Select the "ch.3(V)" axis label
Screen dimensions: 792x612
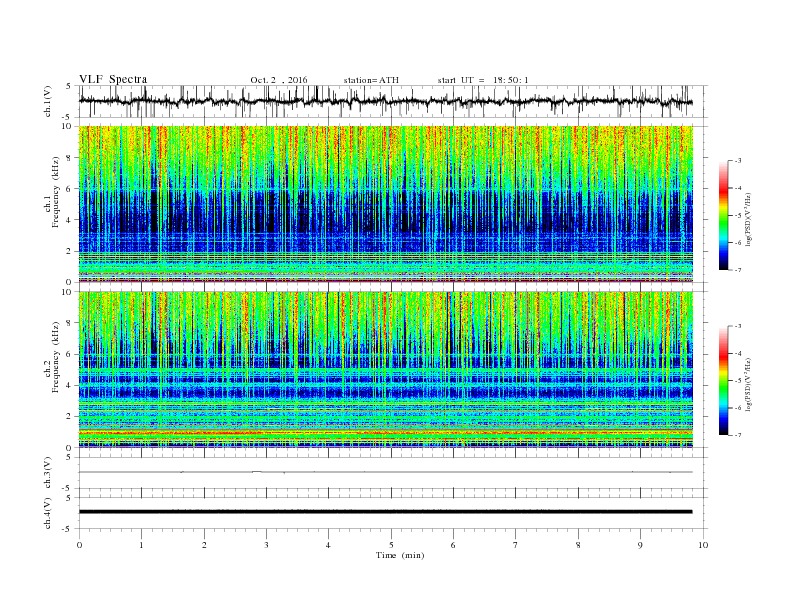pyautogui.click(x=48, y=473)
